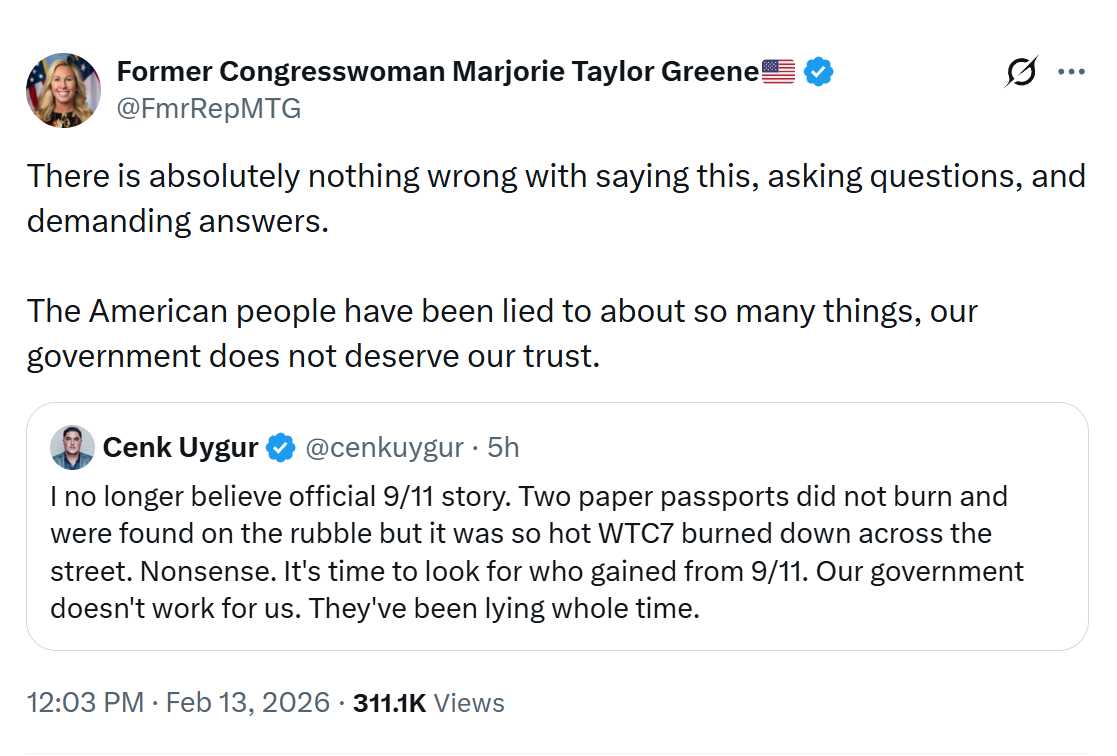
Task: Click the word Views beside the count
Action: coord(470,703)
